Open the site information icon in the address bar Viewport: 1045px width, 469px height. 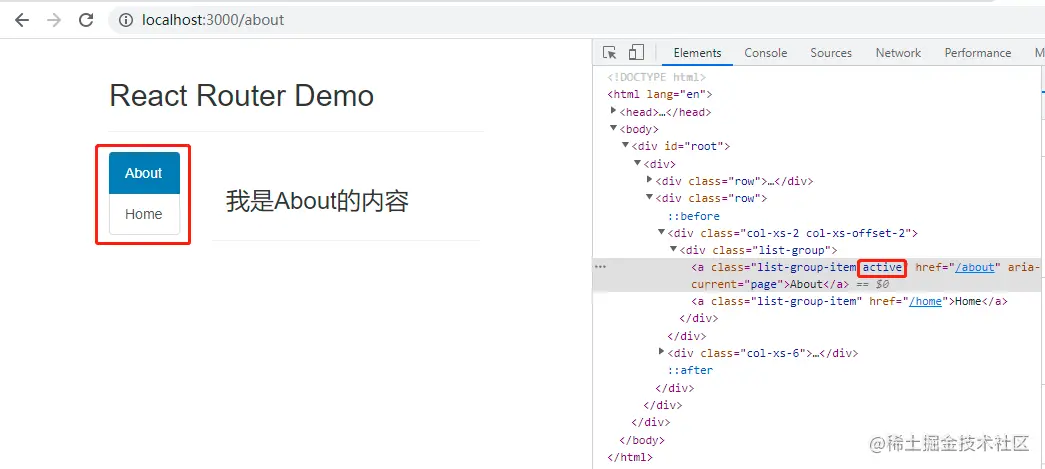point(125,20)
